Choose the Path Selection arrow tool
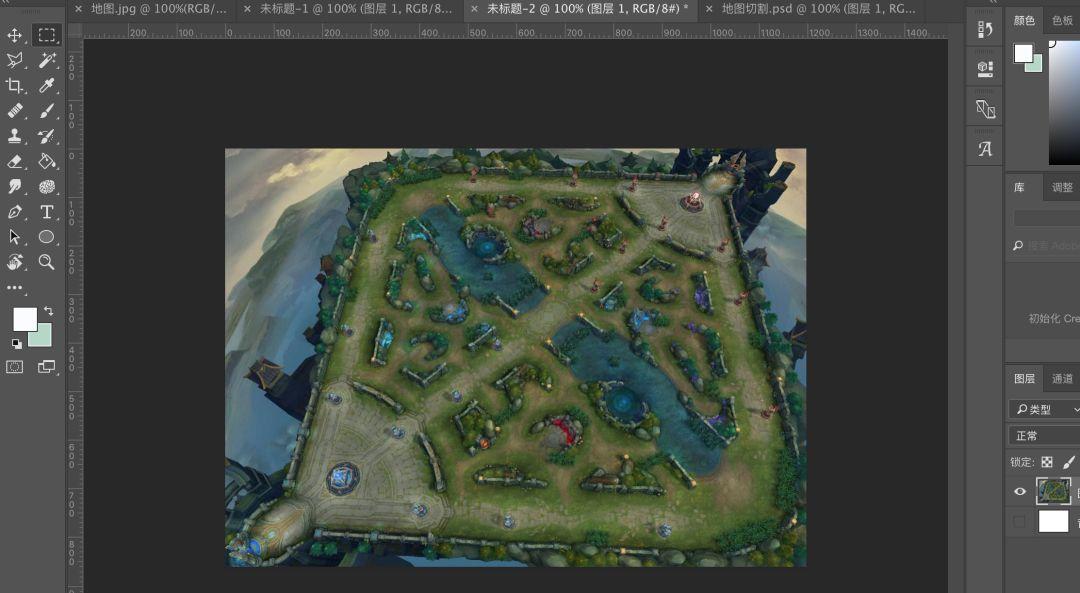Image resolution: width=1080 pixels, height=593 pixels. pos(14,237)
